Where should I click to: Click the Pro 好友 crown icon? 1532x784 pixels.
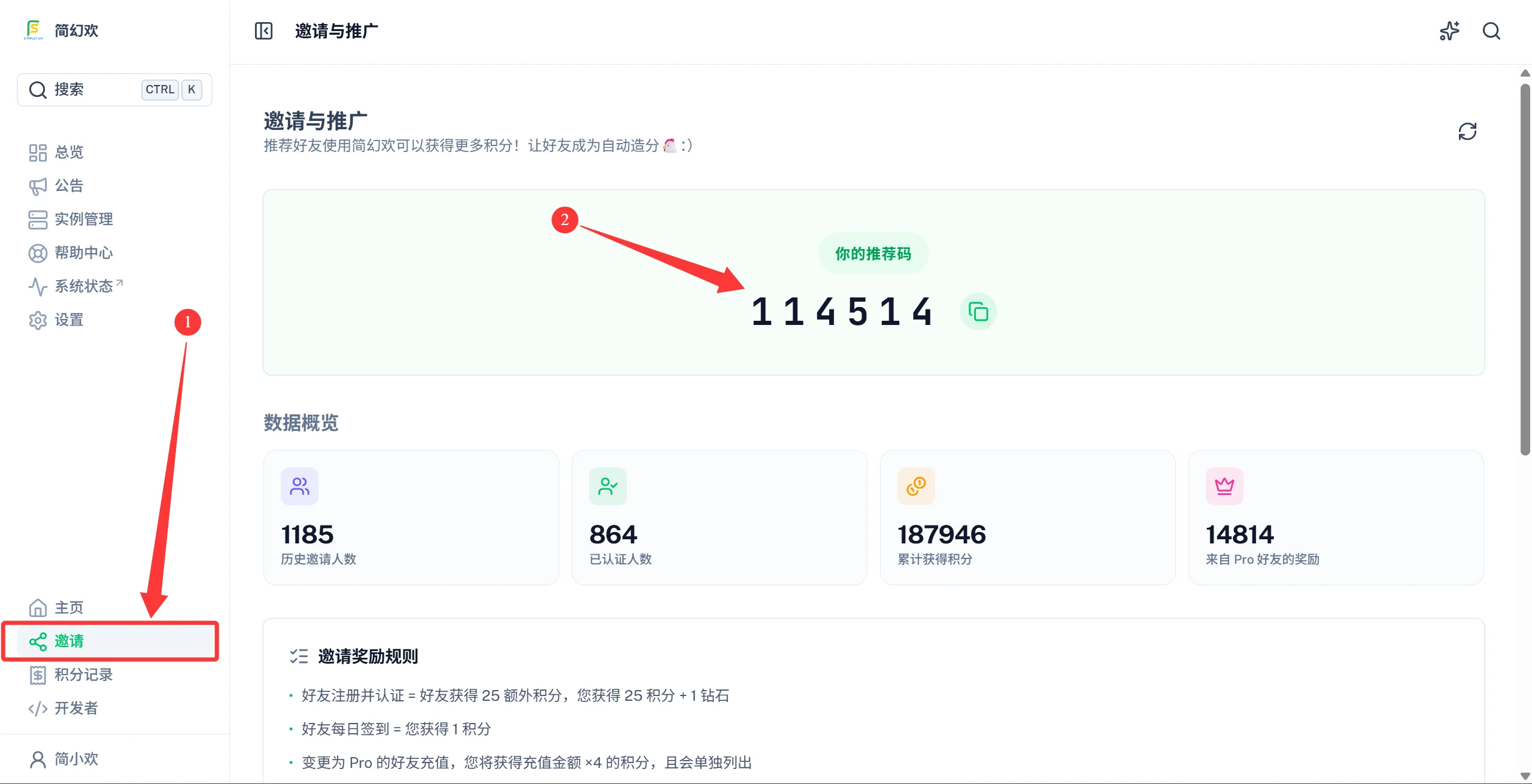tap(1224, 486)
